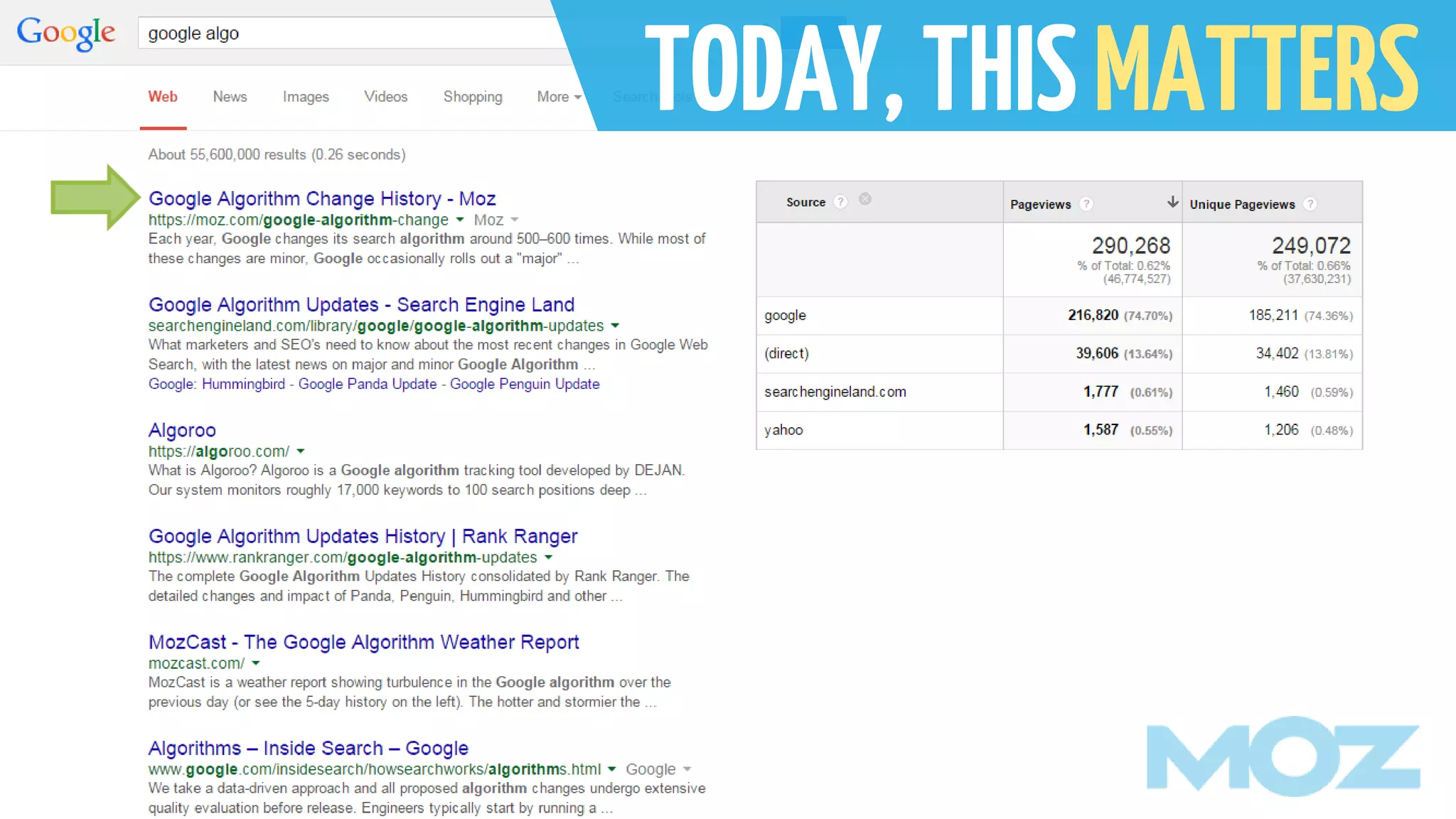This screenshot has height=819, width=1456.
Task: Select the searchengineland.com source row
Action: coord(1059,392)
